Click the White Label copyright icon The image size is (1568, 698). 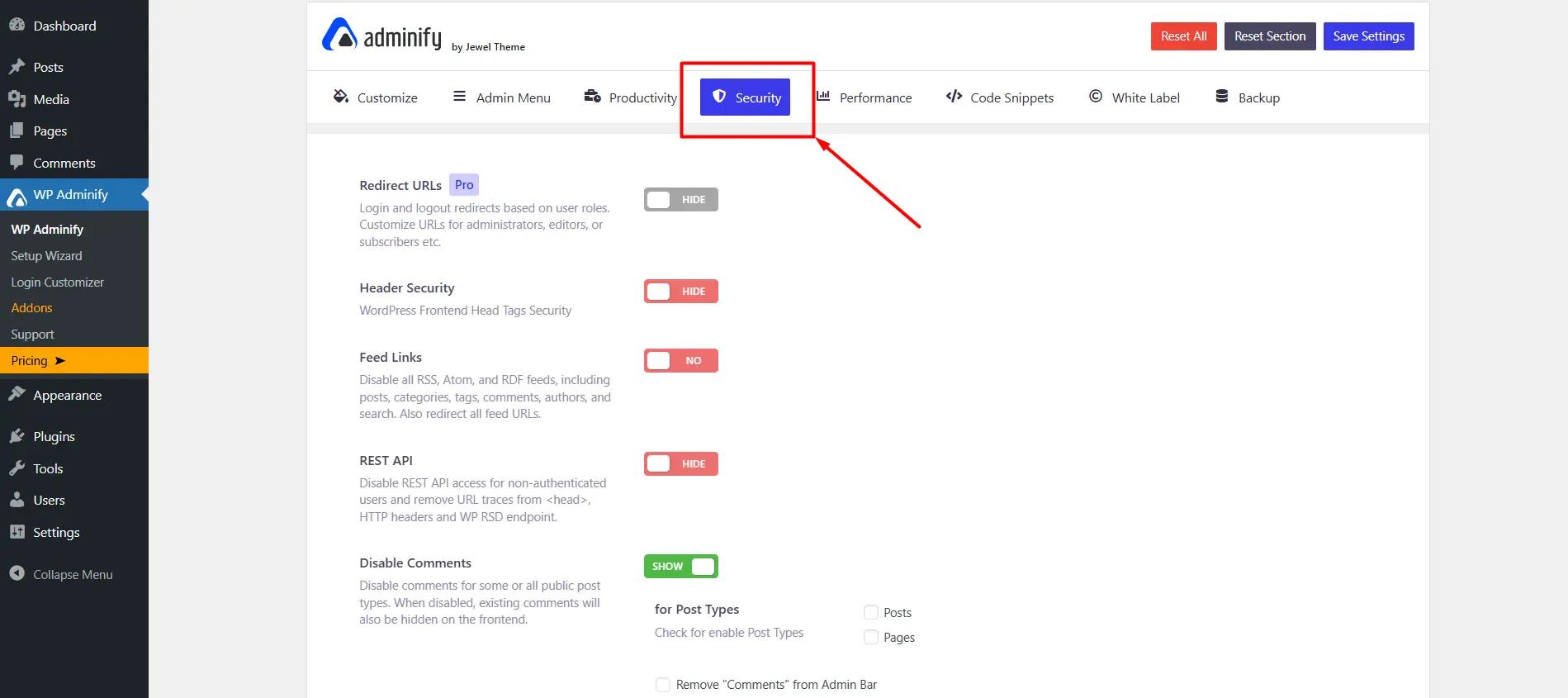pyautogui.click(x=1096, y=97)
